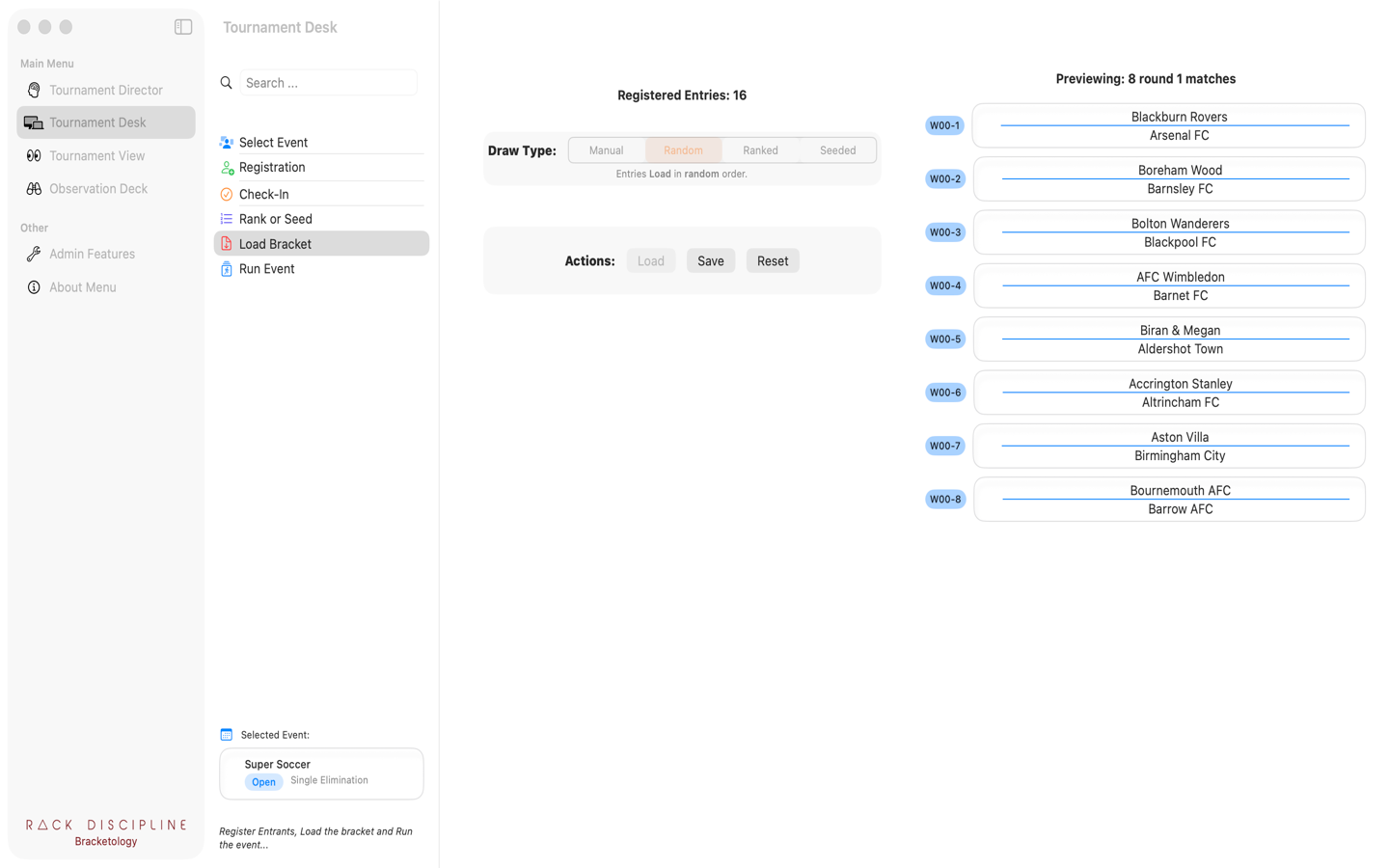Select Biran & Megan entry
This screenshot has width=1389, height=868.
point(1180,331)
